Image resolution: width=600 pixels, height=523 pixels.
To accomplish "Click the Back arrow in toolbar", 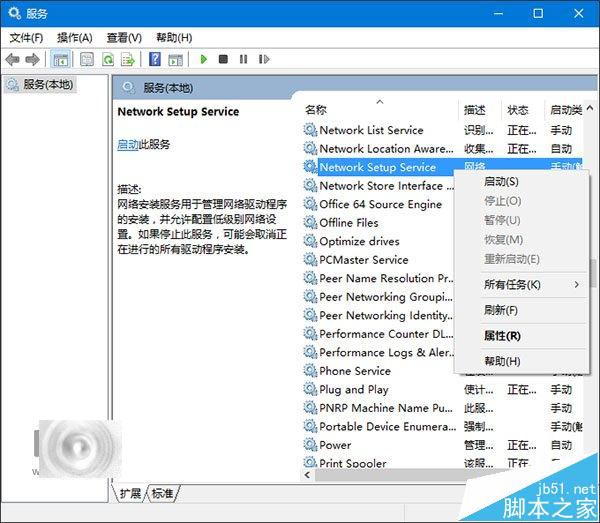I will 13,59.
